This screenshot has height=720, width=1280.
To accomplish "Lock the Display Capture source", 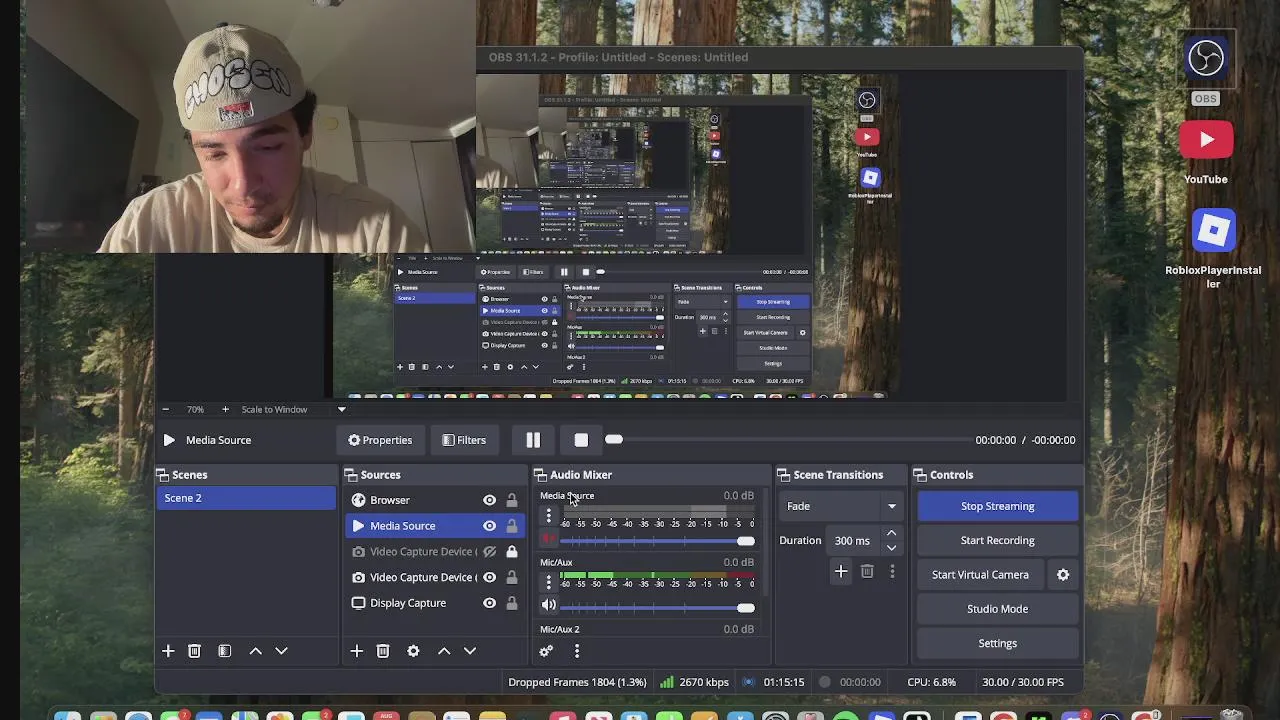I will tap(512, 603).
